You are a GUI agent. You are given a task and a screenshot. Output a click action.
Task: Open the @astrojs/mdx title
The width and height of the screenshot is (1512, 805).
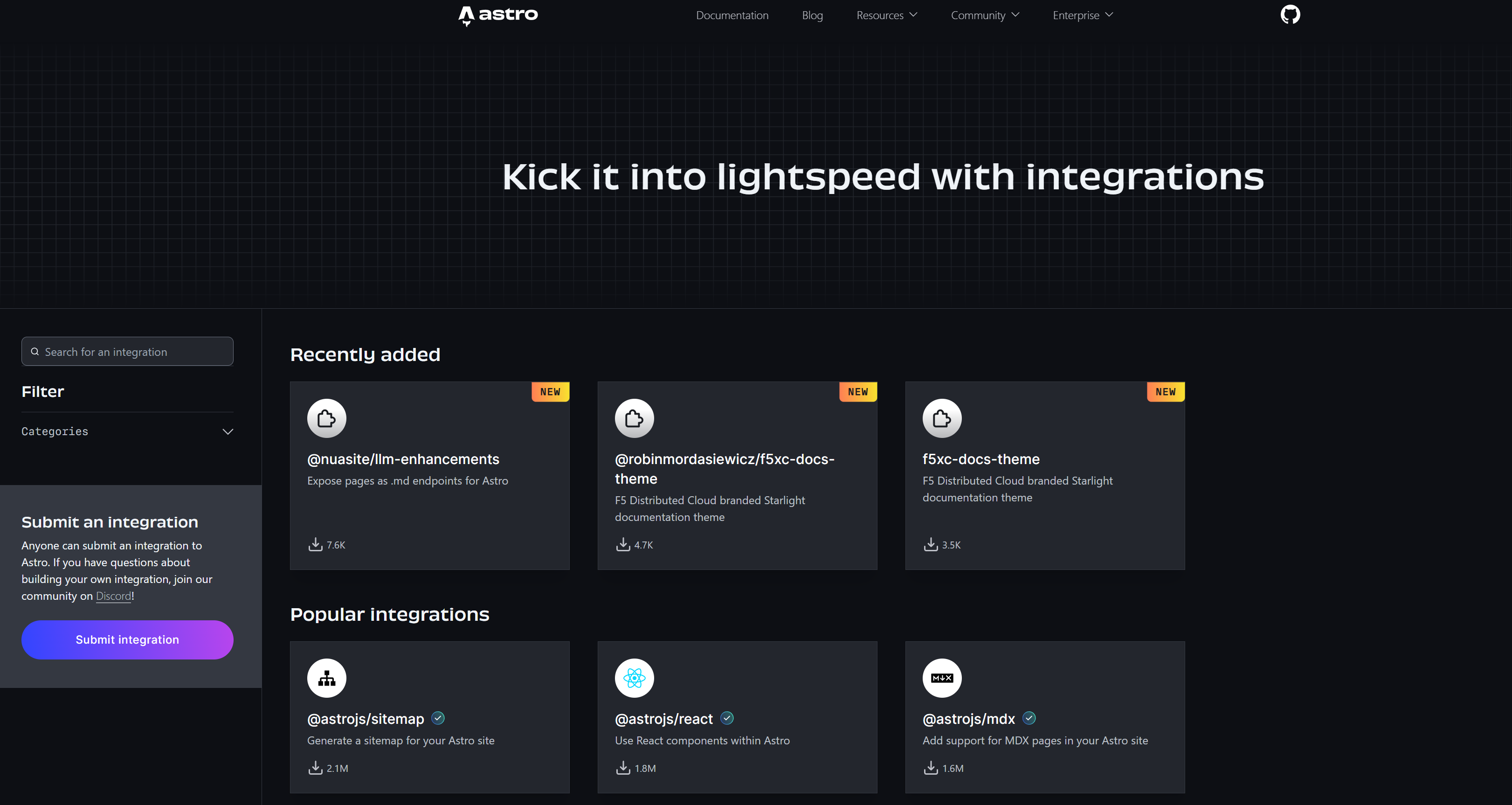968,719
